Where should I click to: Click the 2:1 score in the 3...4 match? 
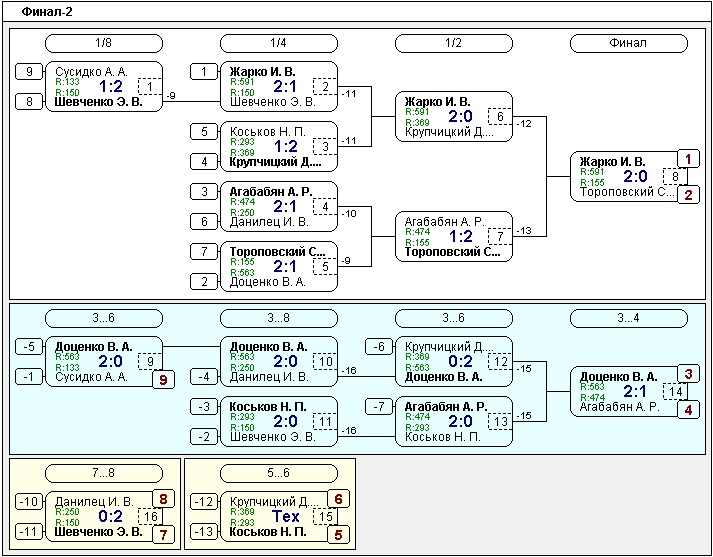click(635, 391)
